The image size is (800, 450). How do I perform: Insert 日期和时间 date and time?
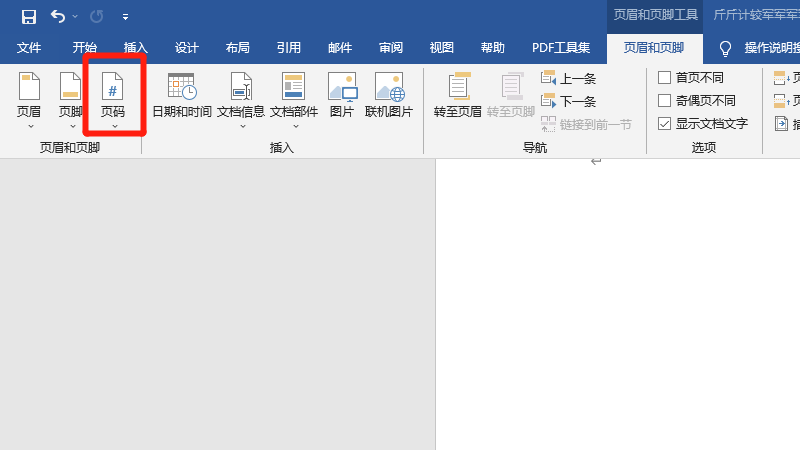pos(181,97)
